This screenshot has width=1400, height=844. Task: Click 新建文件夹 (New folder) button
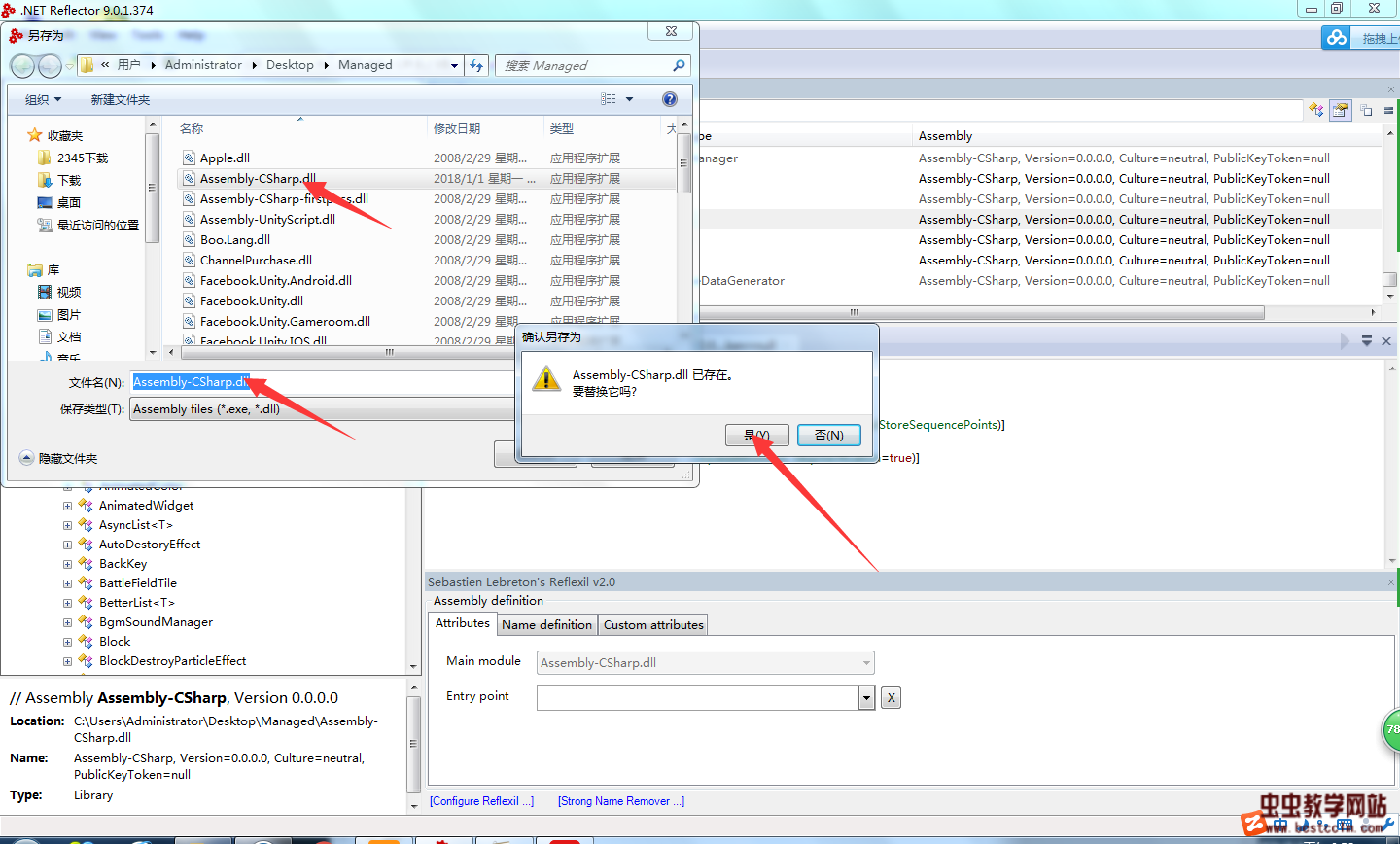[x=121, y=99]
